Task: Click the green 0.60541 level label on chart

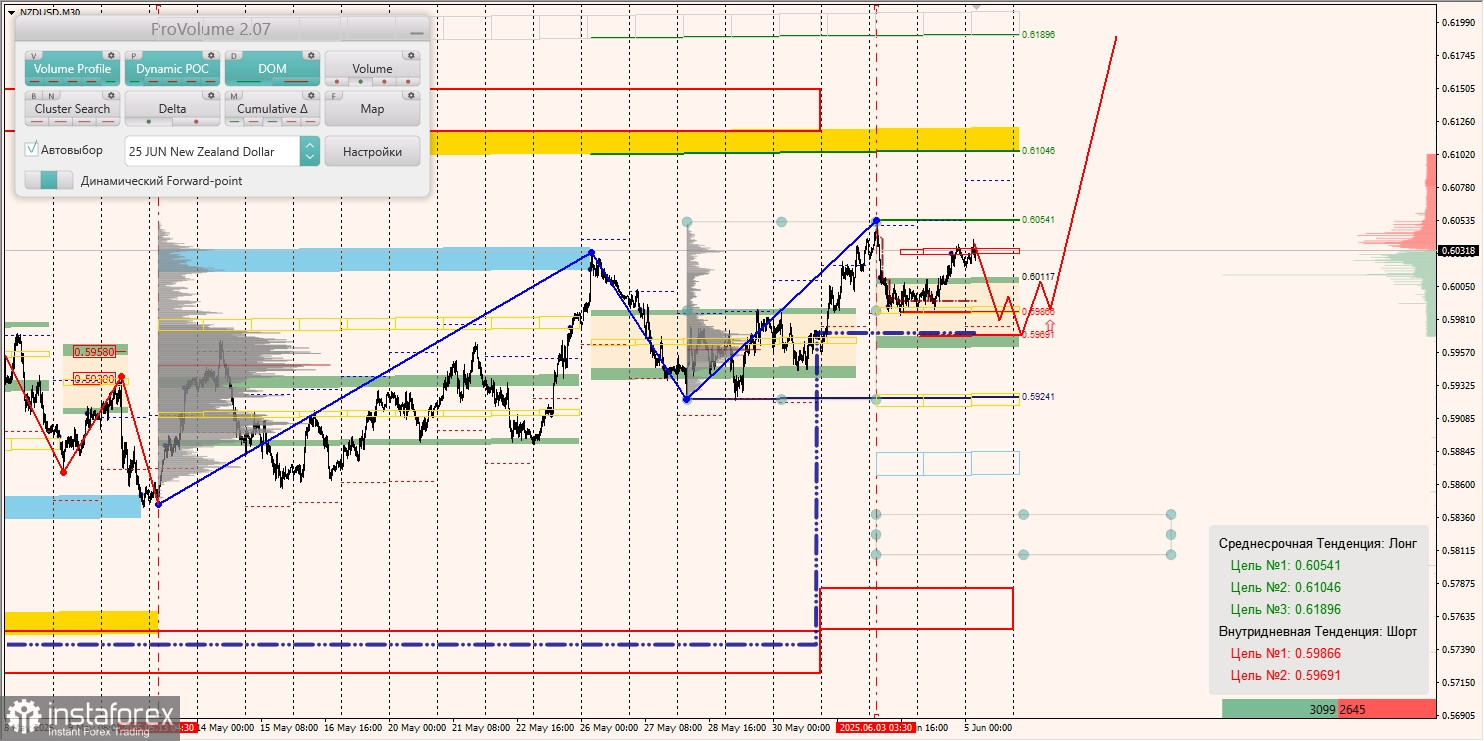Action: tap(1038, 220)
